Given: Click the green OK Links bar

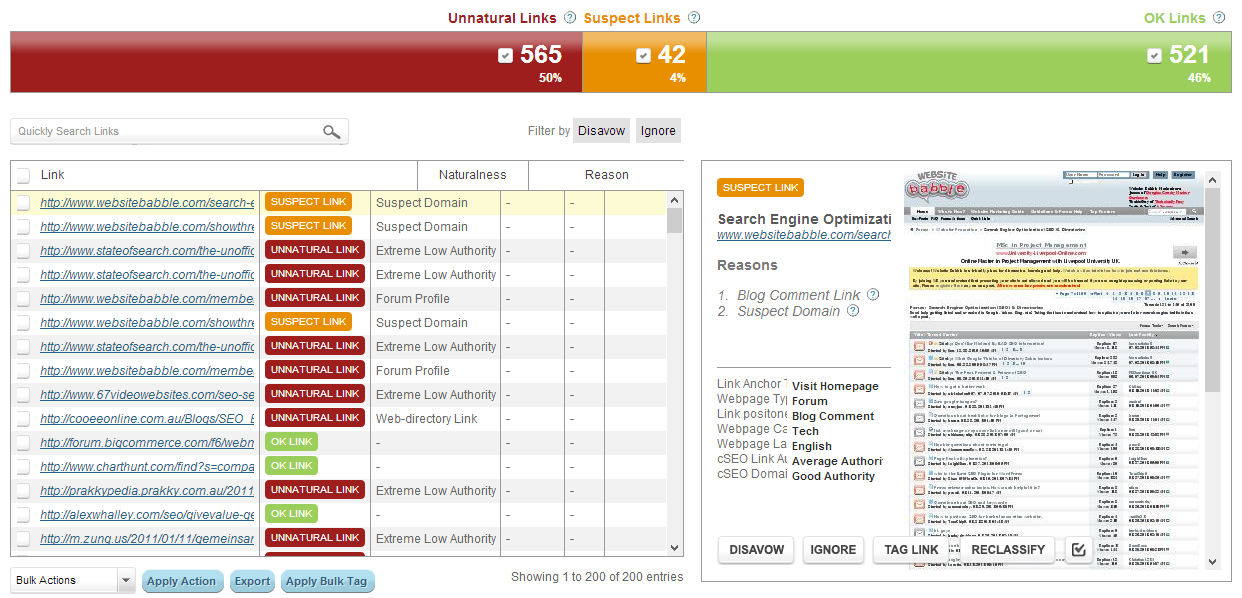Looking at the screenshot, I should [x=969, y=62].
